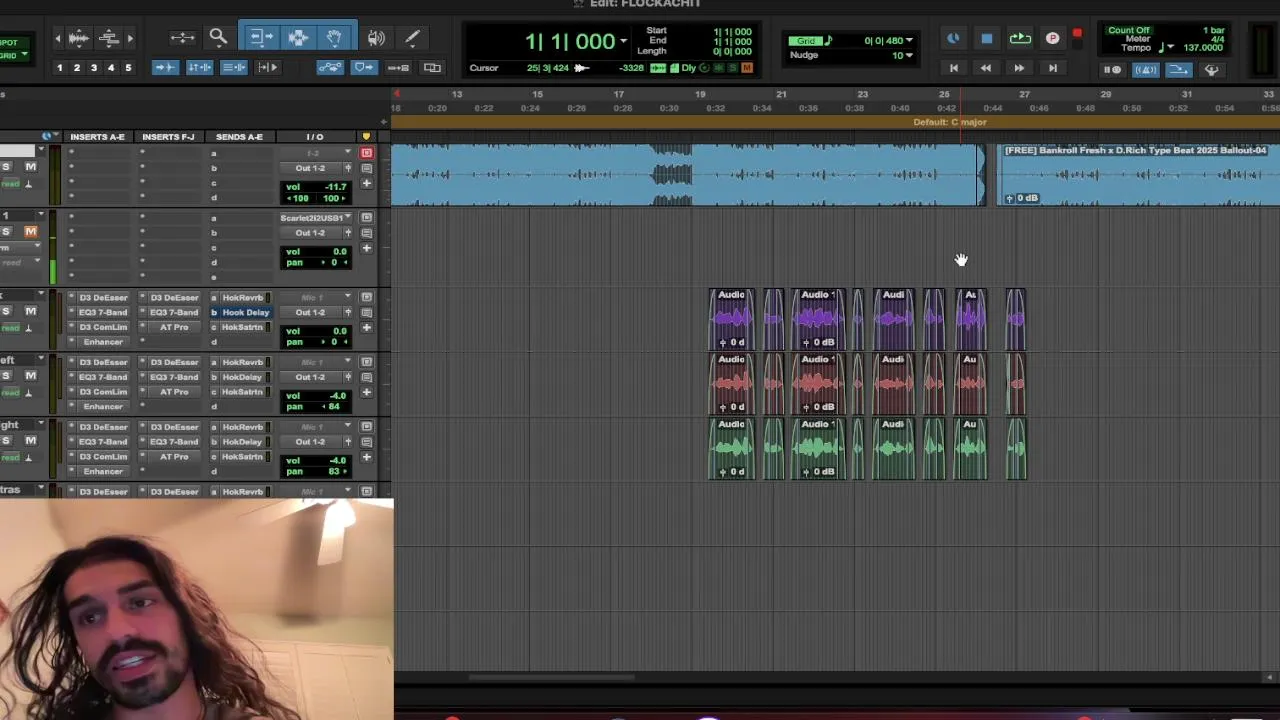
Task: Click Return to Zero transport button
Action: tap(954, 68)
